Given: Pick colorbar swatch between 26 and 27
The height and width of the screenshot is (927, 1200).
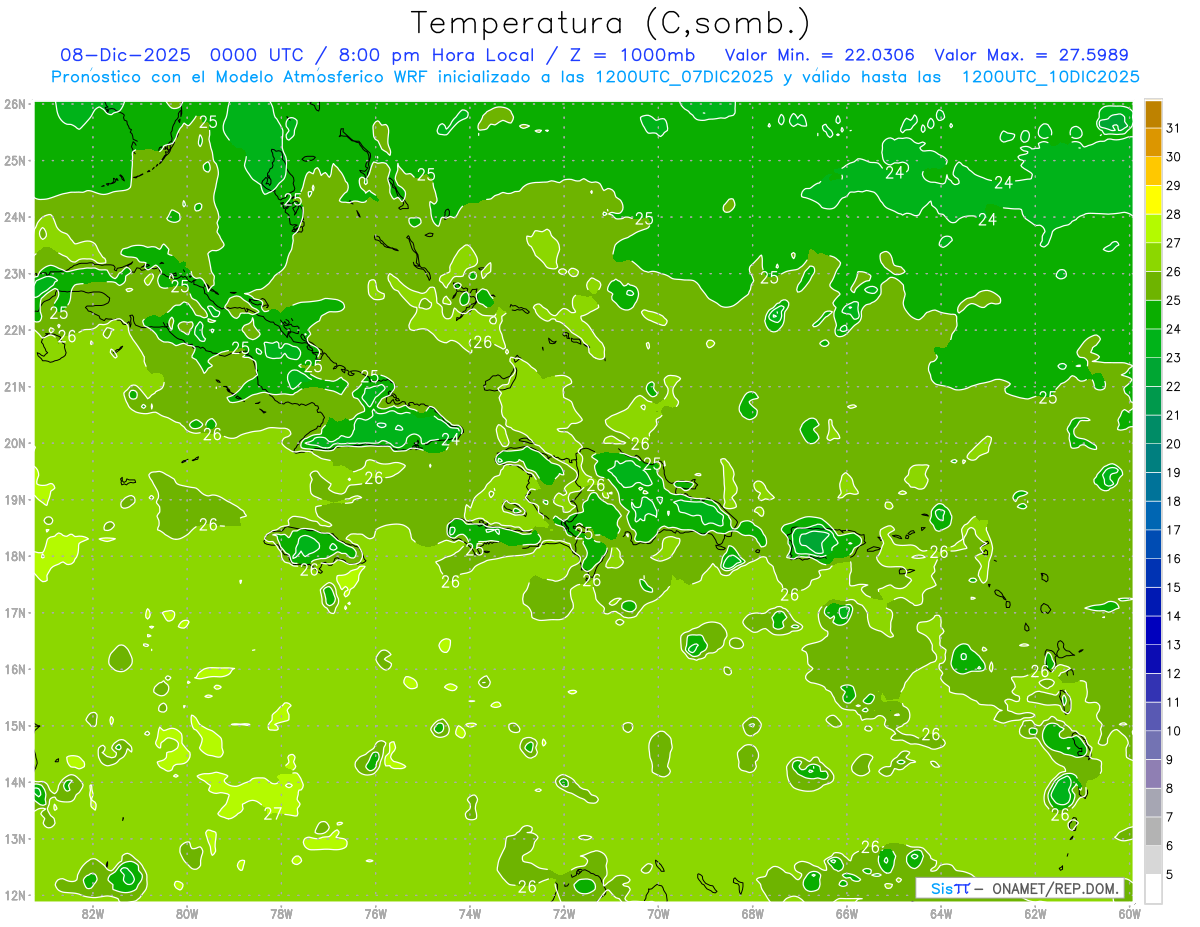Looking at the screenshot, I should (1153, 257).
